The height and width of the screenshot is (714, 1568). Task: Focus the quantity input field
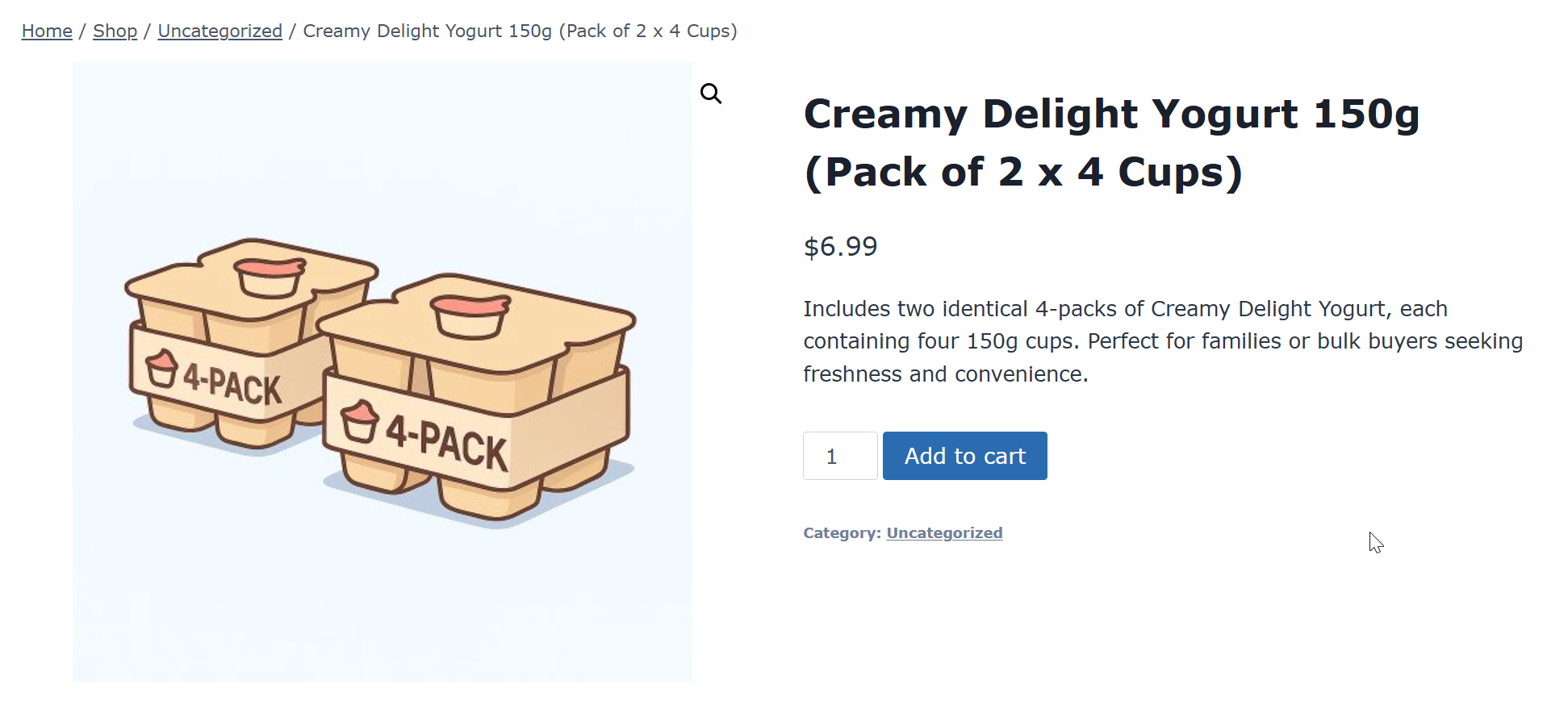tap(839, 456)
